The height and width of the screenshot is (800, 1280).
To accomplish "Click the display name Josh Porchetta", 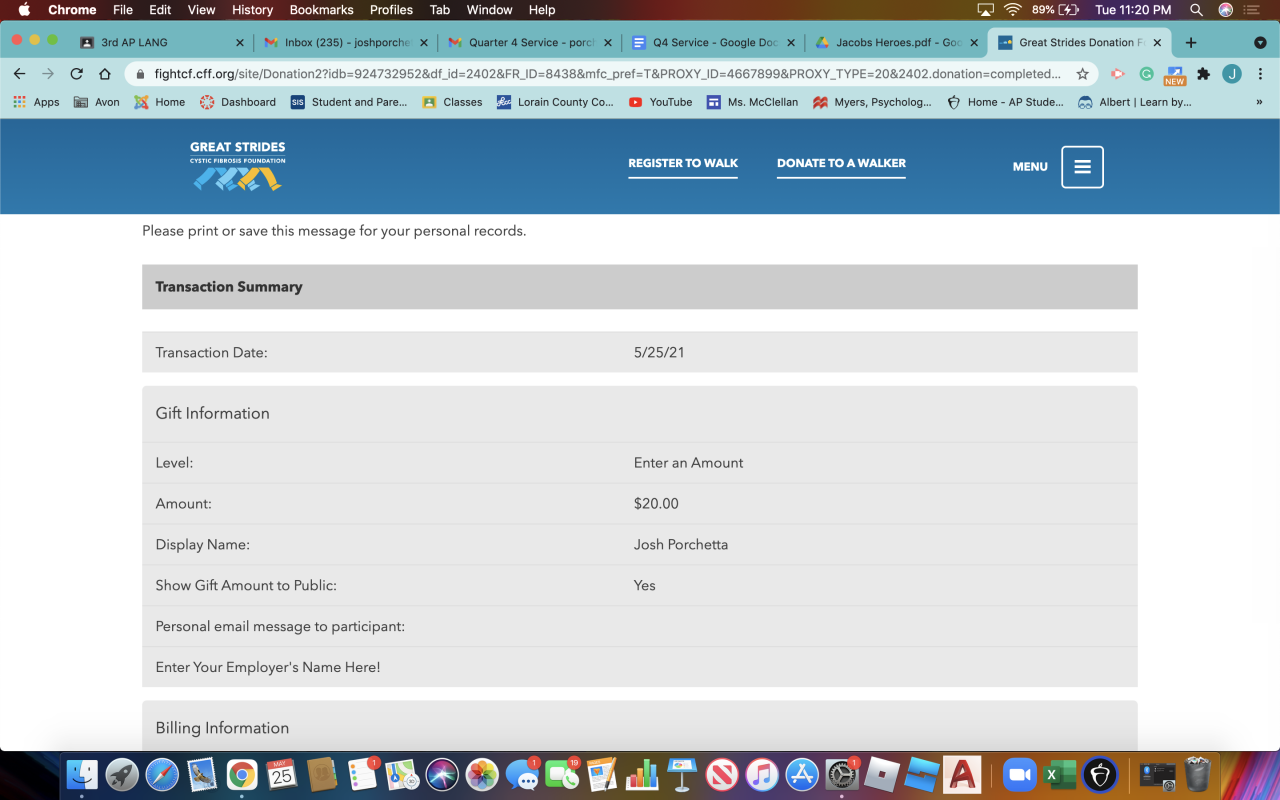I will click(681, 545).
